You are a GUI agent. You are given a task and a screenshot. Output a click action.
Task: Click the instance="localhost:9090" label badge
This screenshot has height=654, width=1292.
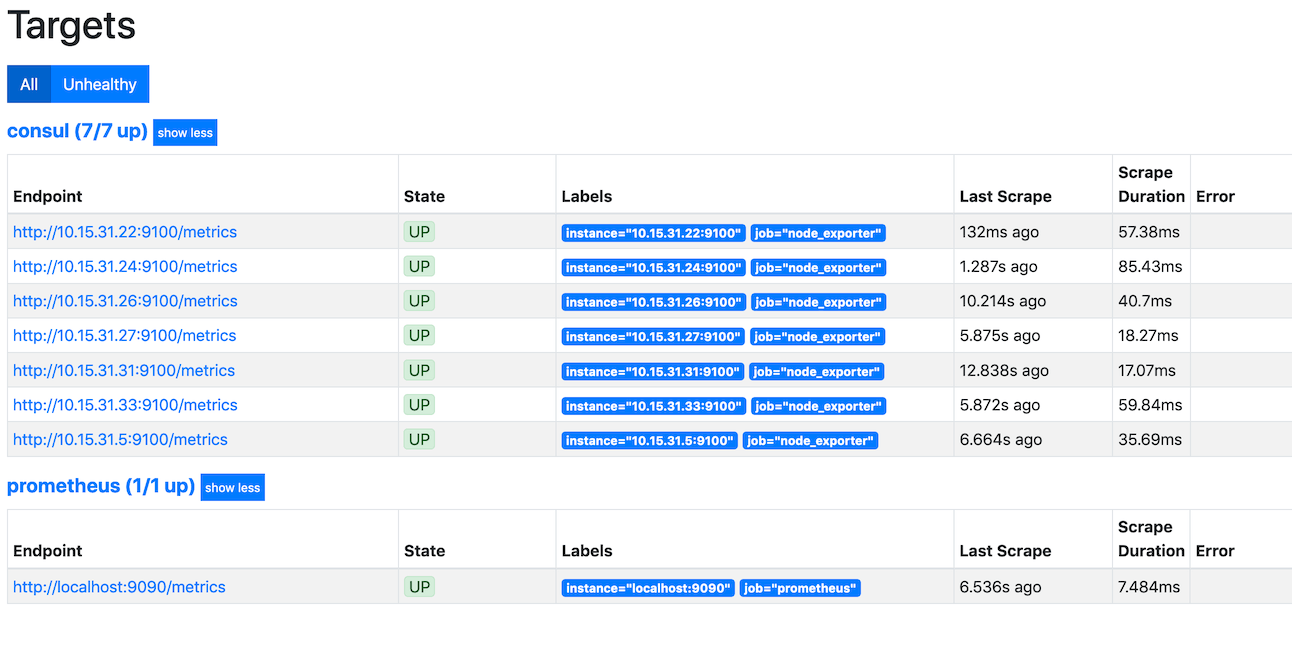(x=646, y=587)
